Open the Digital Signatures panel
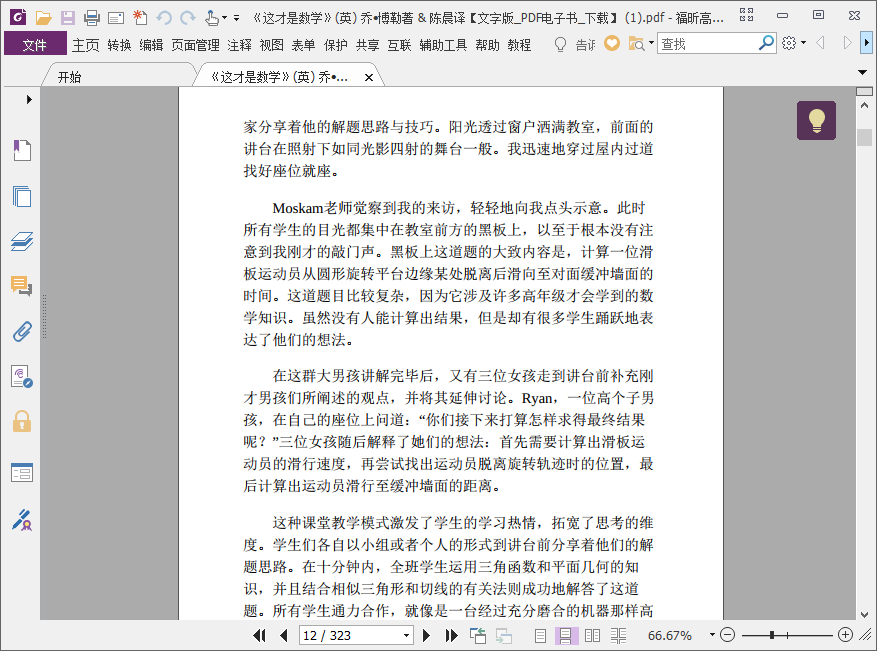The height and width of the screenshot is (651, 877). (22, 377)
